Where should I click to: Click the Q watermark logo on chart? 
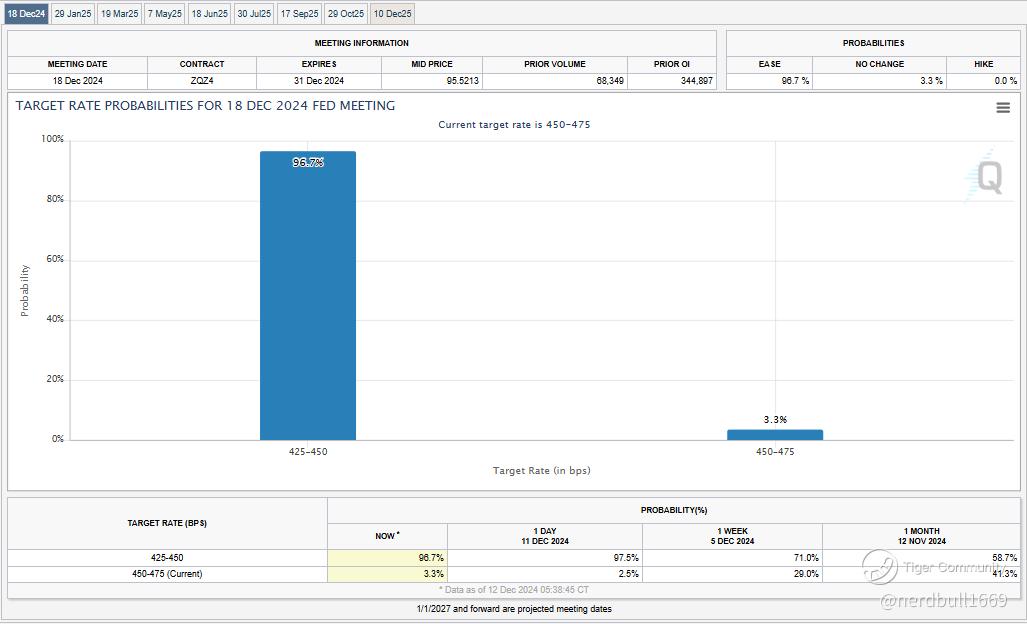(x=986, y=177)
